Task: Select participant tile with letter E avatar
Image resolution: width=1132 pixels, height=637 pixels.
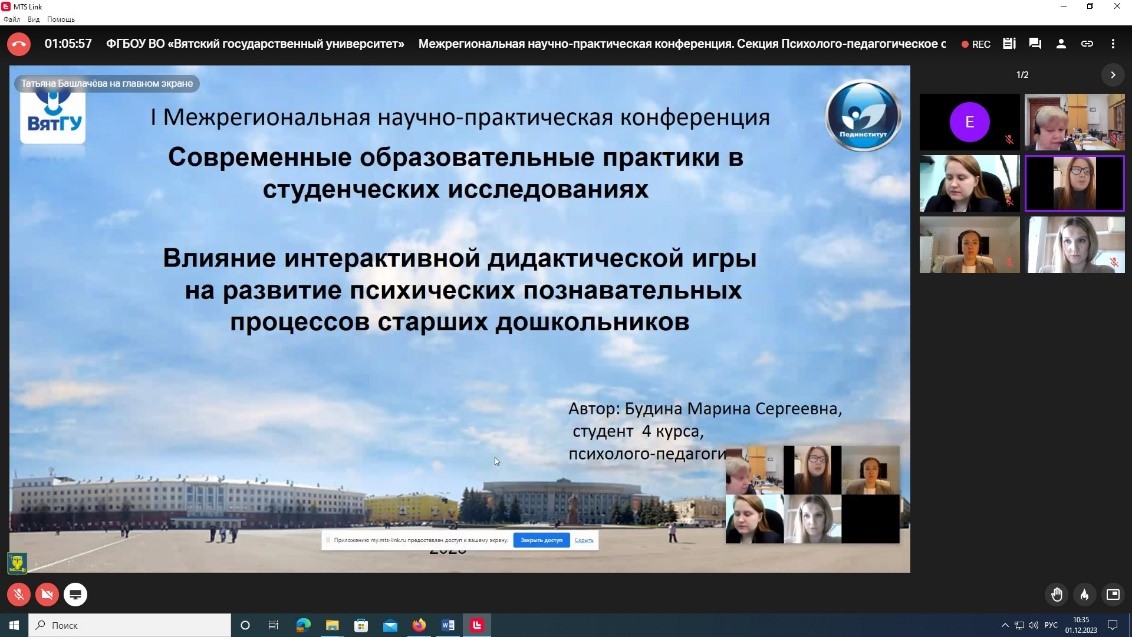Action: click(x=969, y=122)
